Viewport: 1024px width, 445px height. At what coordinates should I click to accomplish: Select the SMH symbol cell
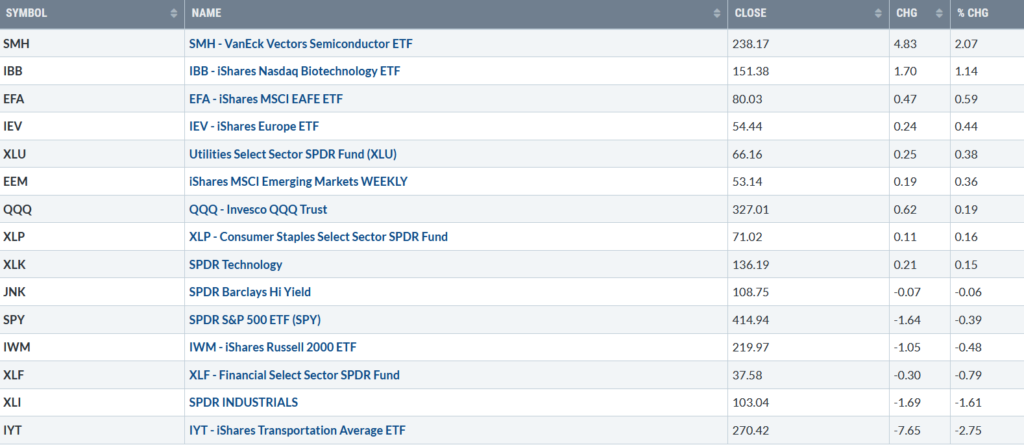point(92,43)
